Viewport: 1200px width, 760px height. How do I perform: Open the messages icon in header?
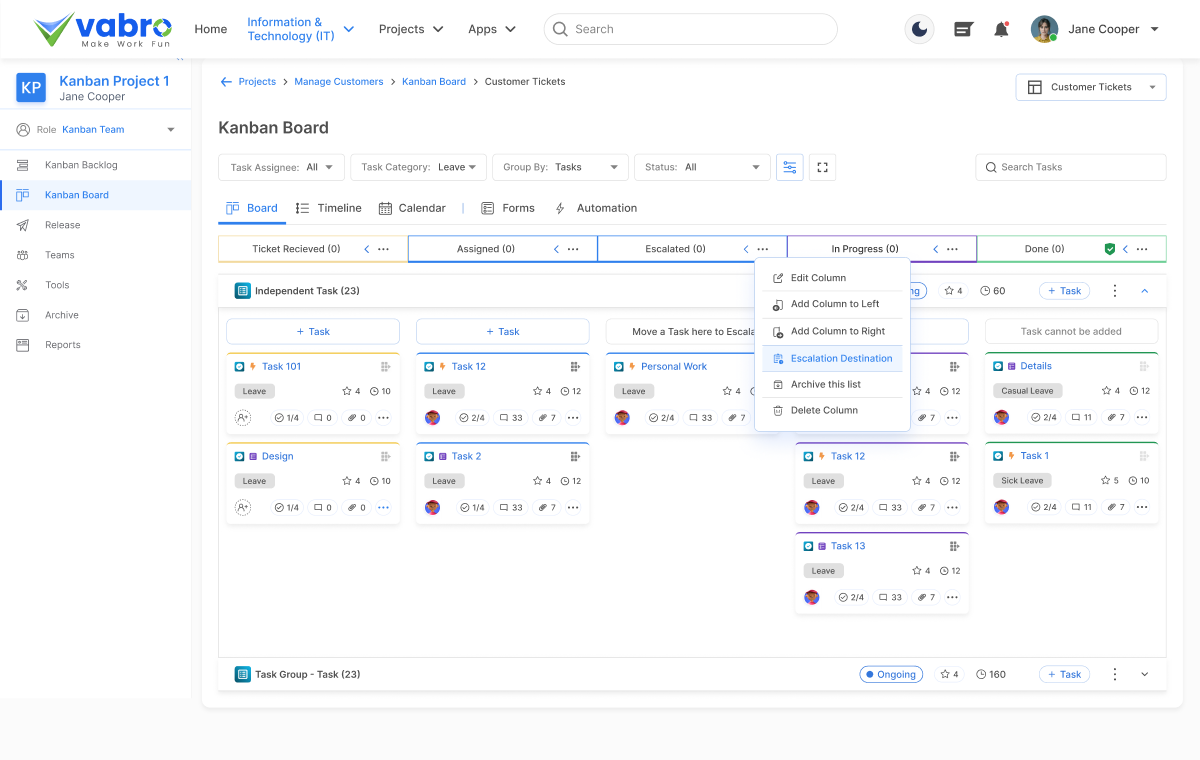963,30
